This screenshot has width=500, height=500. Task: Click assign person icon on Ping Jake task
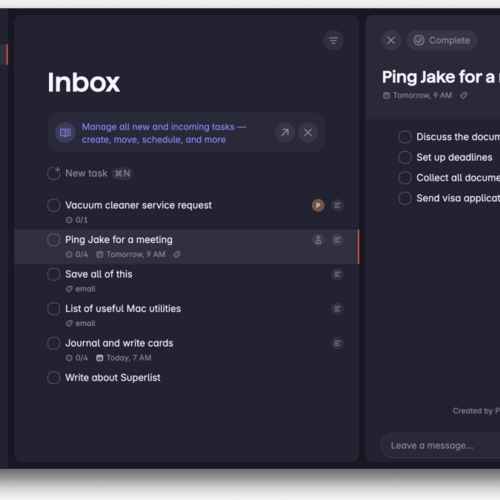click(318, 240)
